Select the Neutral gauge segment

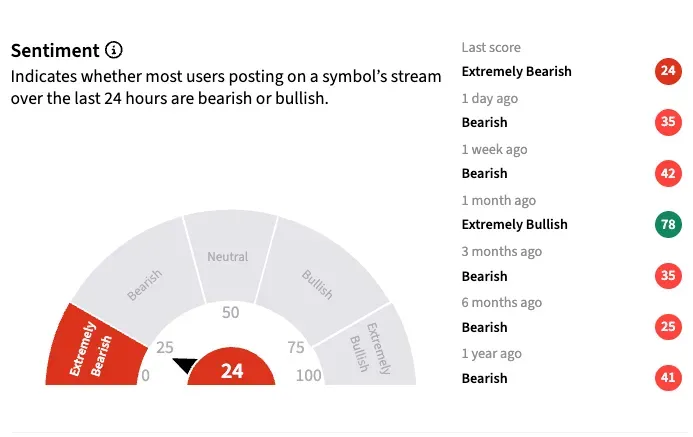tap(227, 255)
